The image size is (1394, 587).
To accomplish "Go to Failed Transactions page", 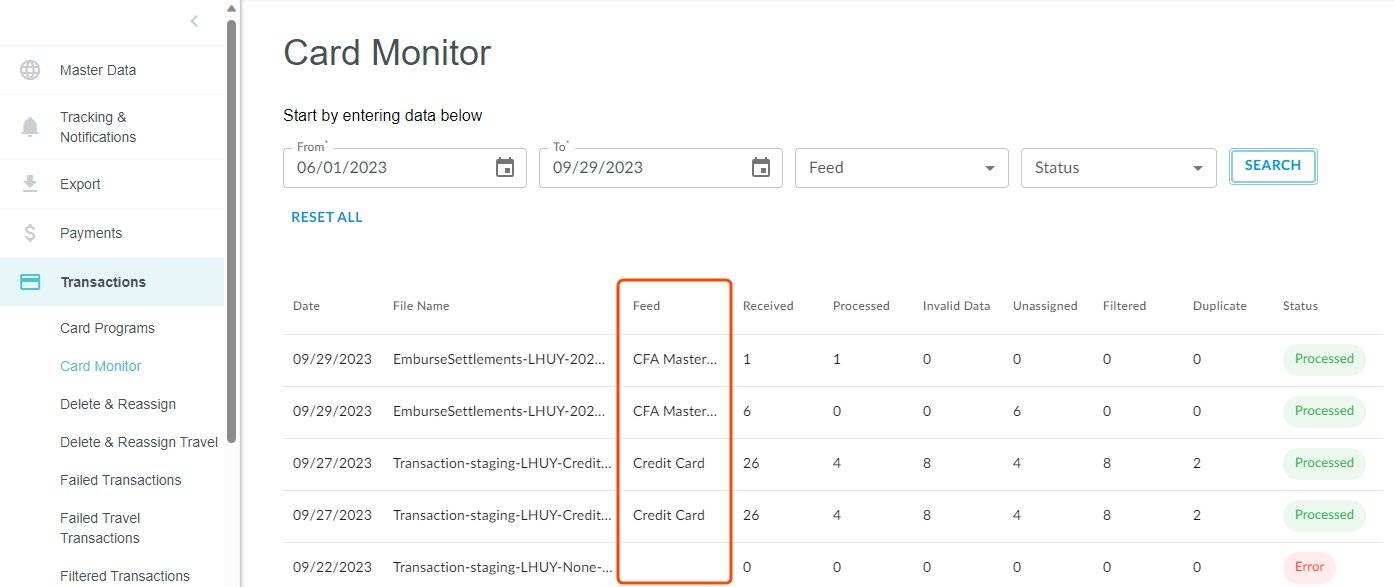I will [120, 480].
